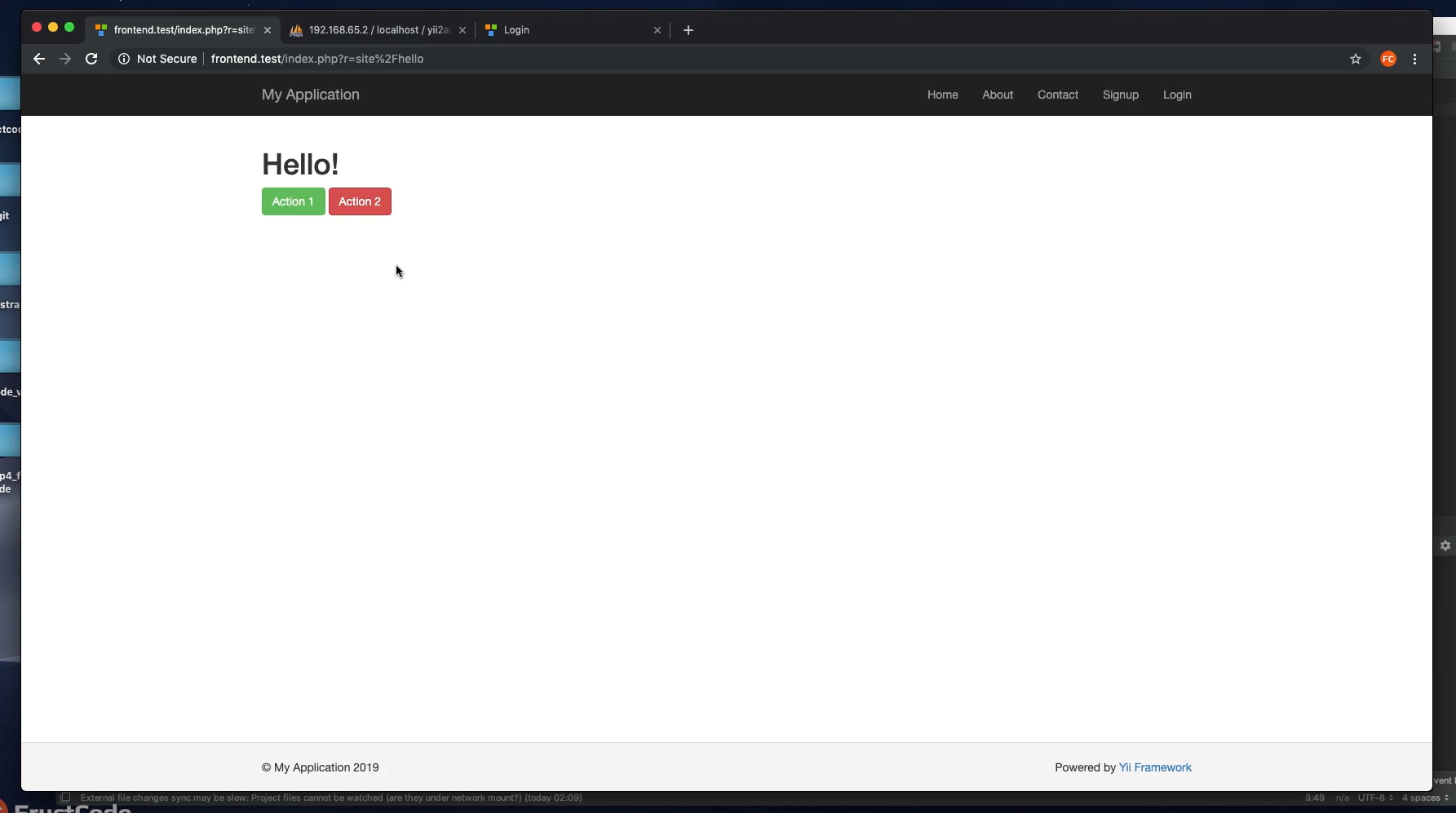Follow the Yii Framework footer link
This screenshot has width=1456, height=813.
click(1155, 767)
